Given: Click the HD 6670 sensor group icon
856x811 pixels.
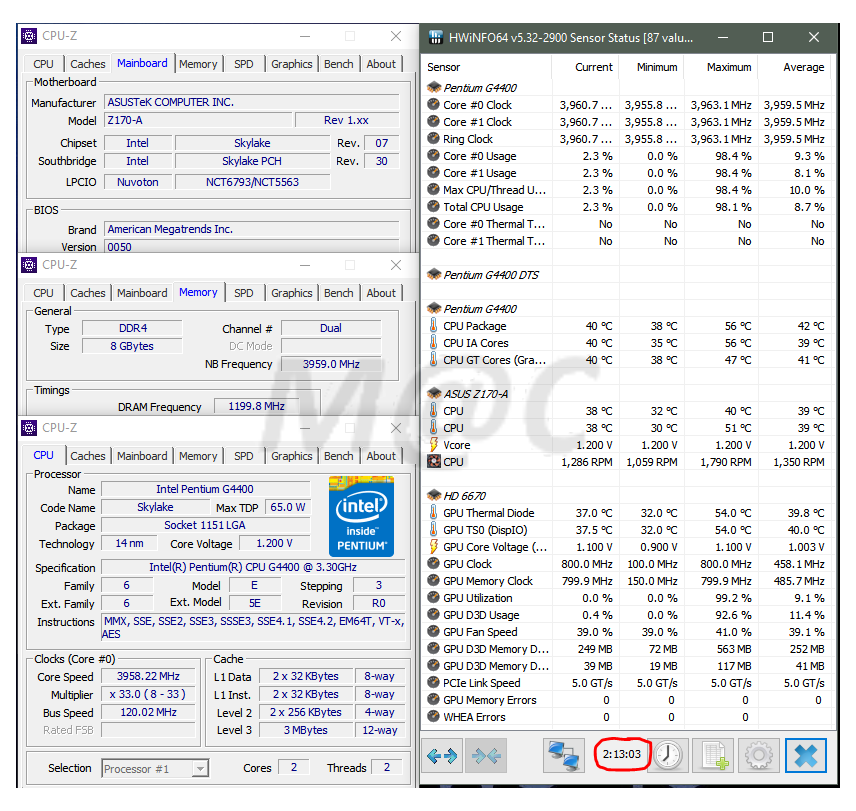Looking at the screenshot, I should [x=434, y=496].
